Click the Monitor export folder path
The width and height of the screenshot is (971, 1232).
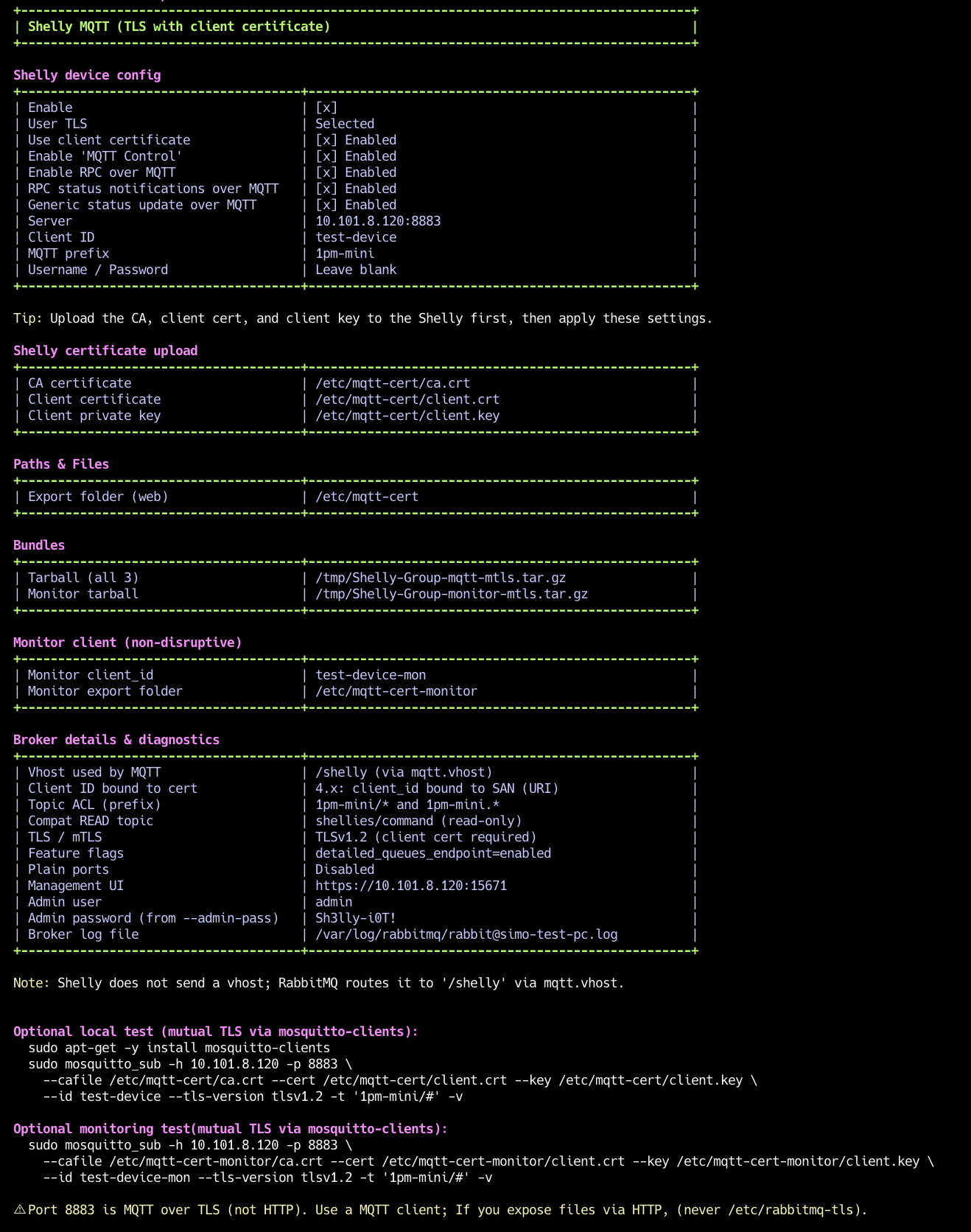[x=396, y=691]
